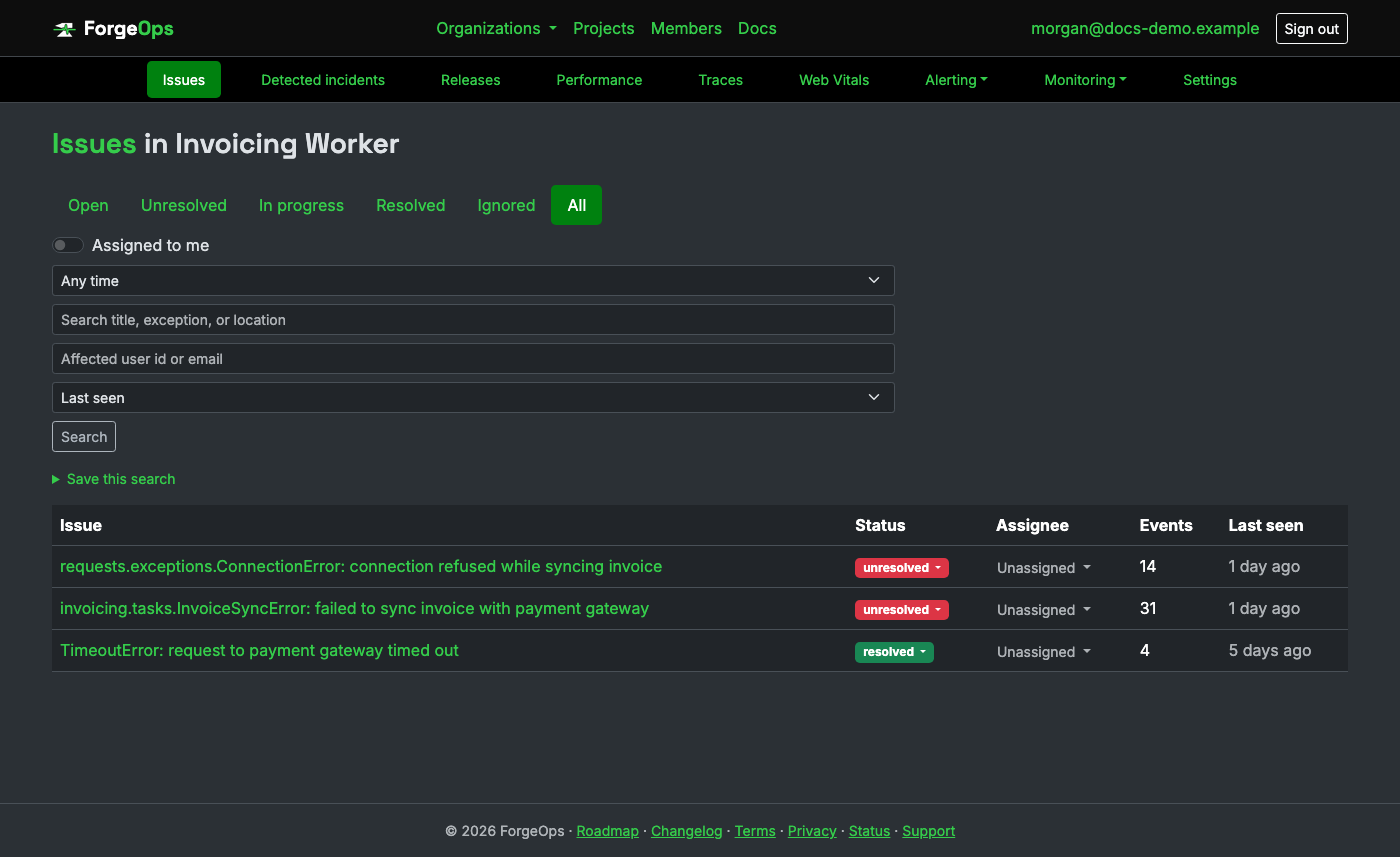Go to the Members page
1400x857 pixels.
point(686,28)
